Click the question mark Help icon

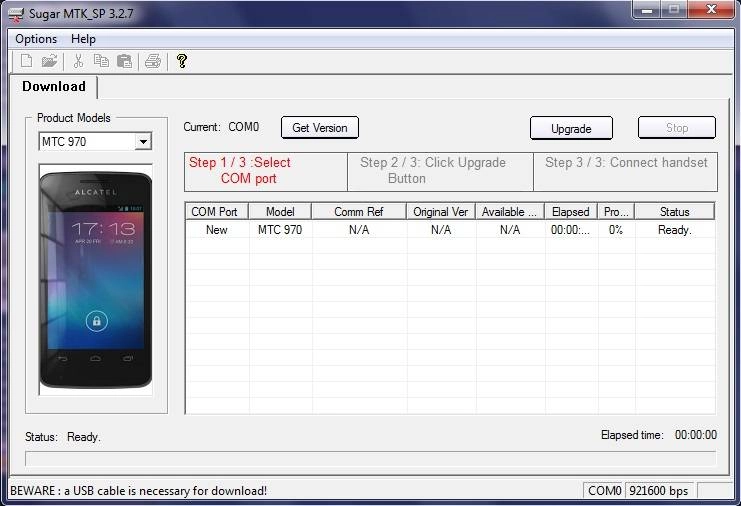[x=182, y=61]
